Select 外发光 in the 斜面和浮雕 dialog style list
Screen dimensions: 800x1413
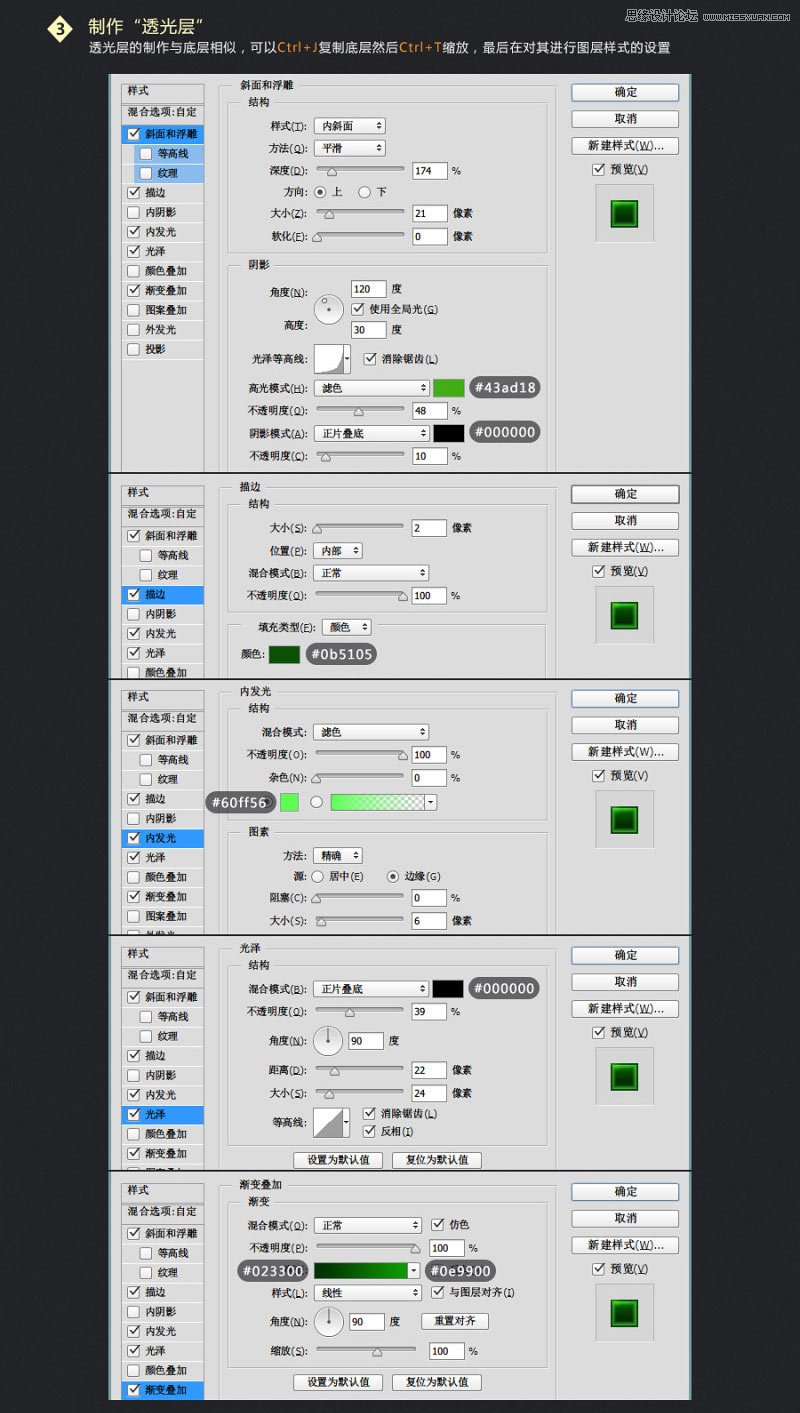[x=162, y=329]
